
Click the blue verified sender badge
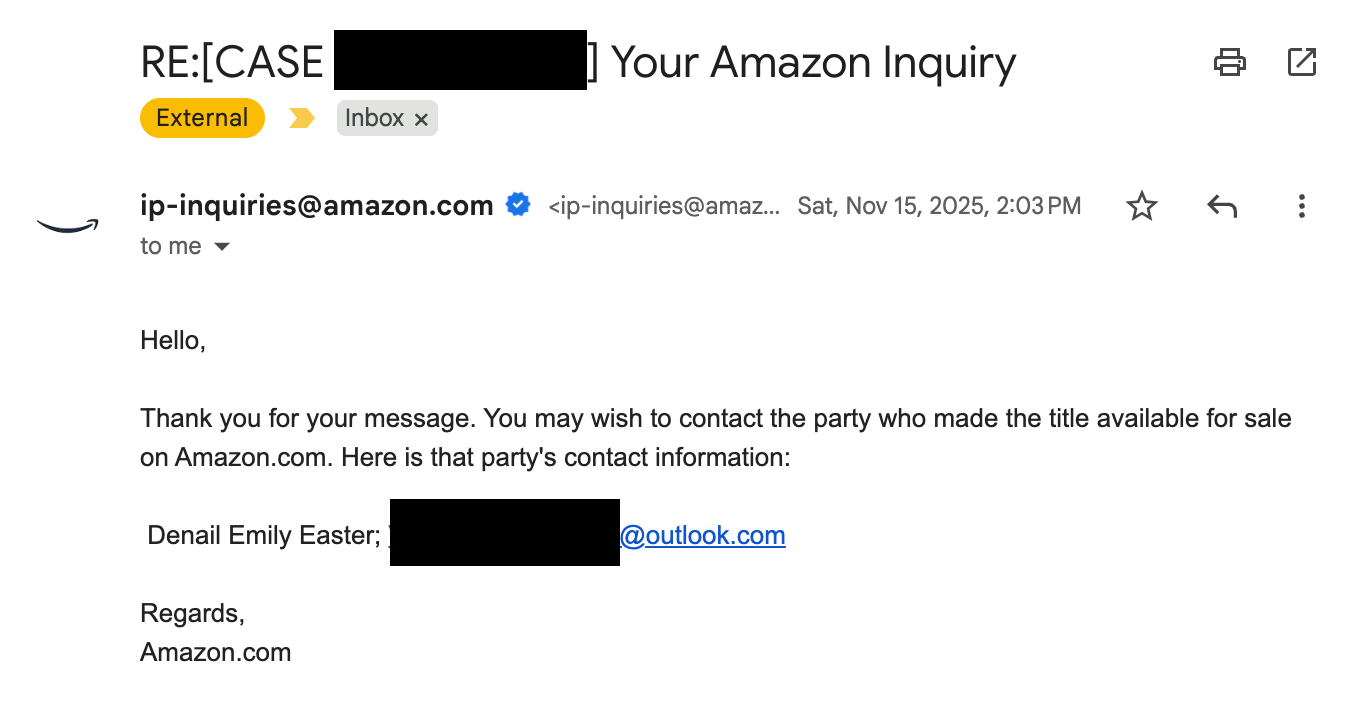pyautogui.click(x=518, y=205)
